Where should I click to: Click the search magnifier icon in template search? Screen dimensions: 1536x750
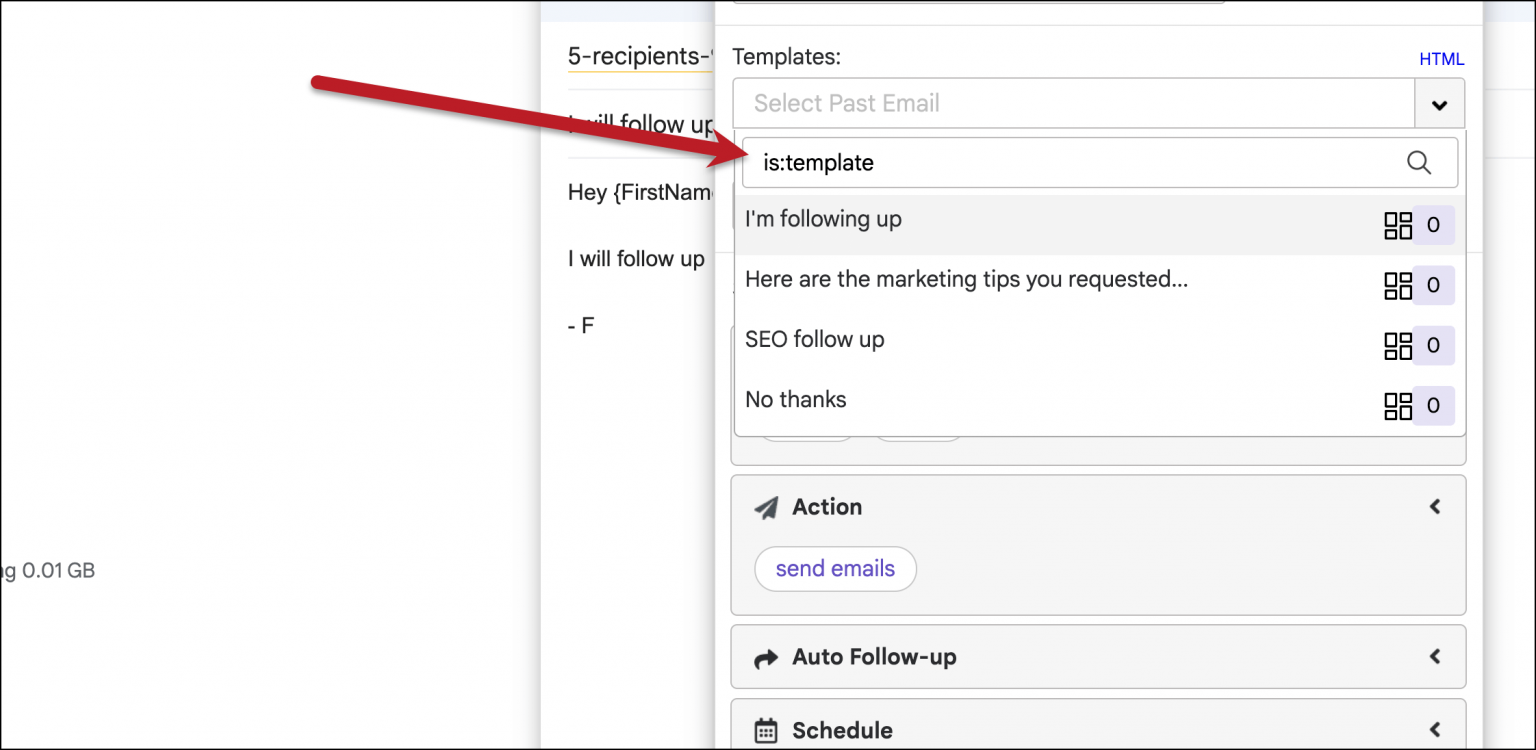tap(1419, 162)
